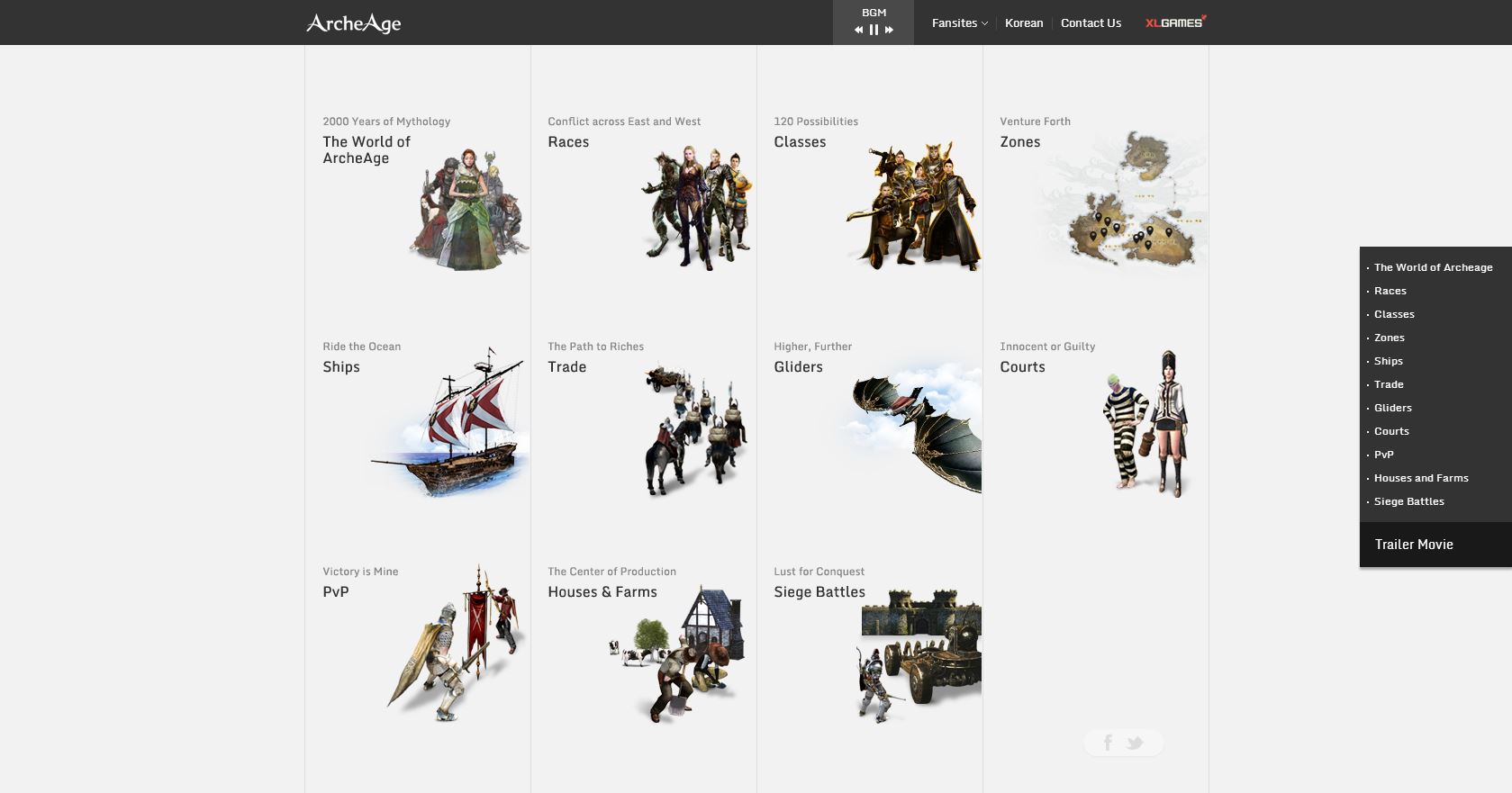Open the Races heading in grid
The image size is (1512, 793).
[568, 141]
